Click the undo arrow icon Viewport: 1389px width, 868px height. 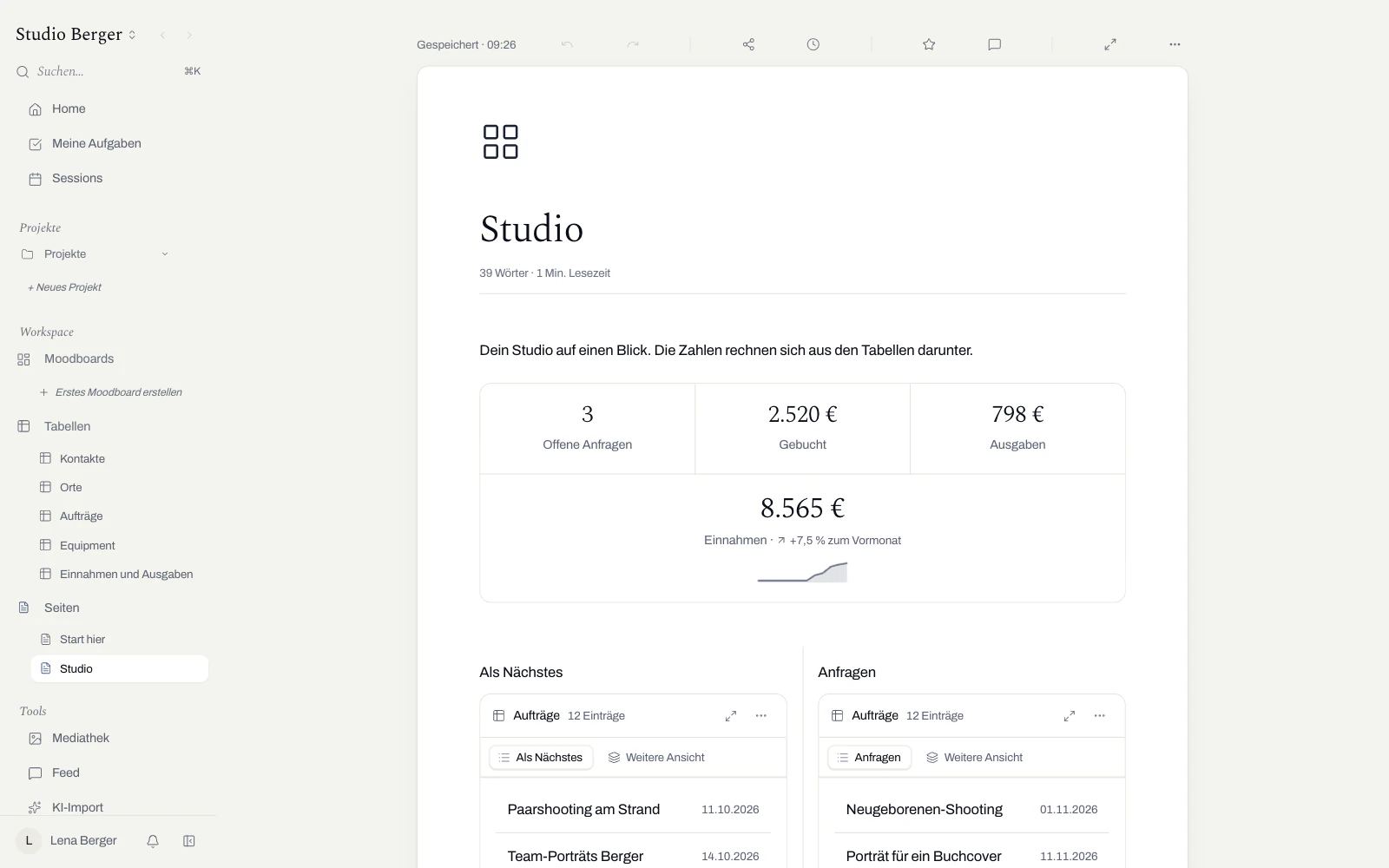(567, 44)
